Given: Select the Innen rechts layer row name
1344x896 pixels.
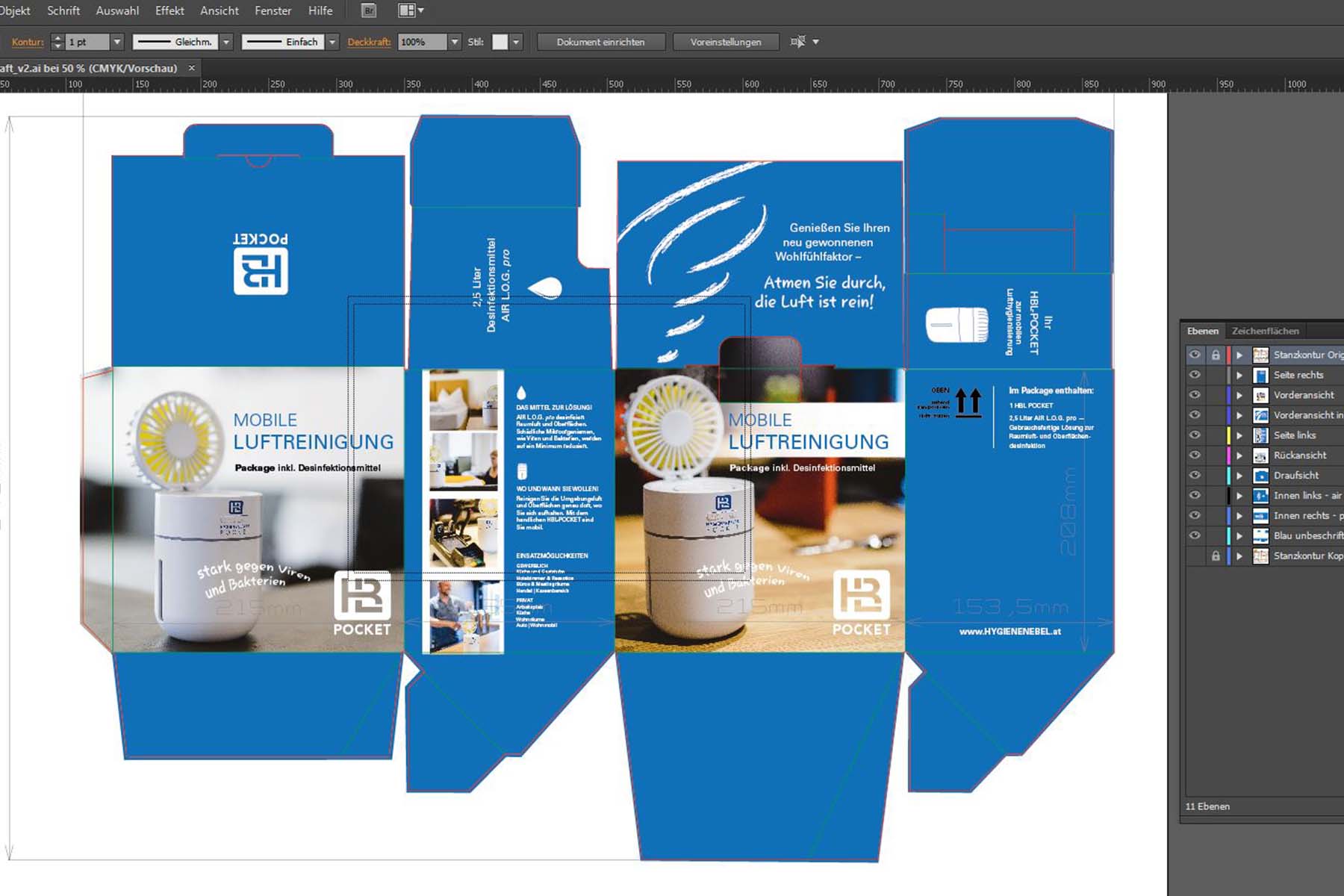Looking at the screenshot, I should pos(1307,516).
